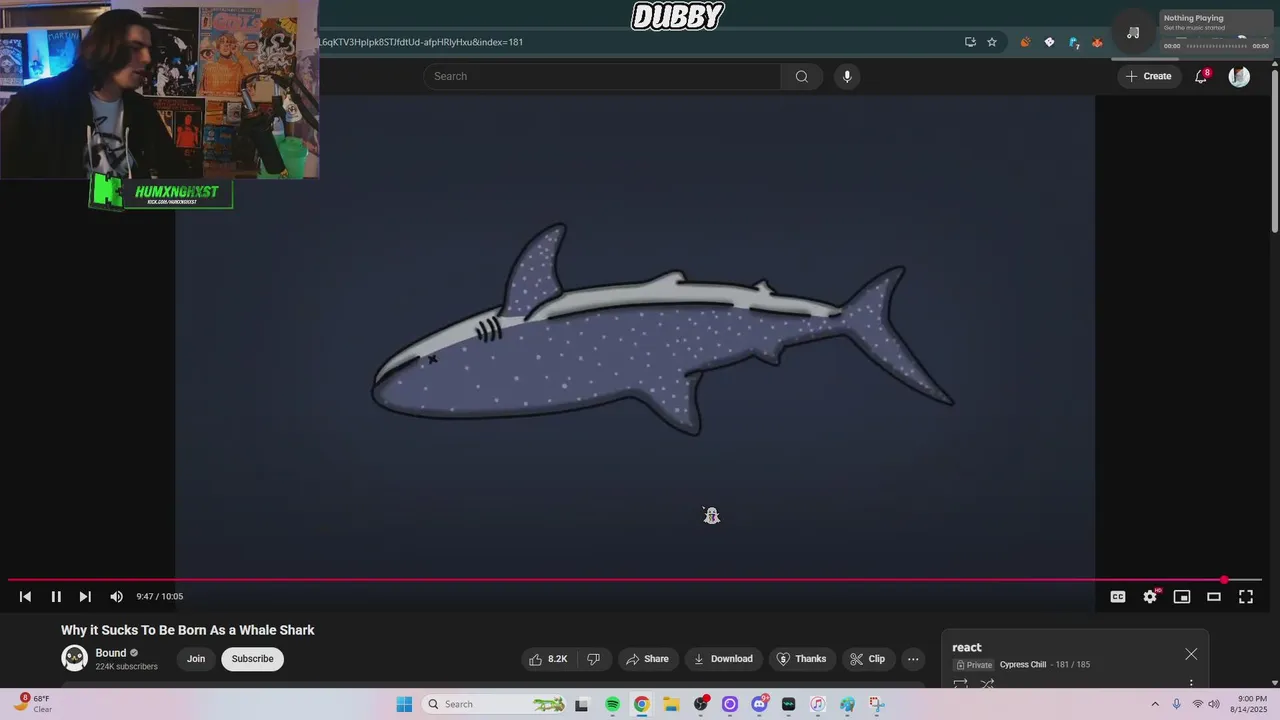The image size is (1280, 720).
Task: Open Task View on the taskbar
Action: tap(581, 704)
